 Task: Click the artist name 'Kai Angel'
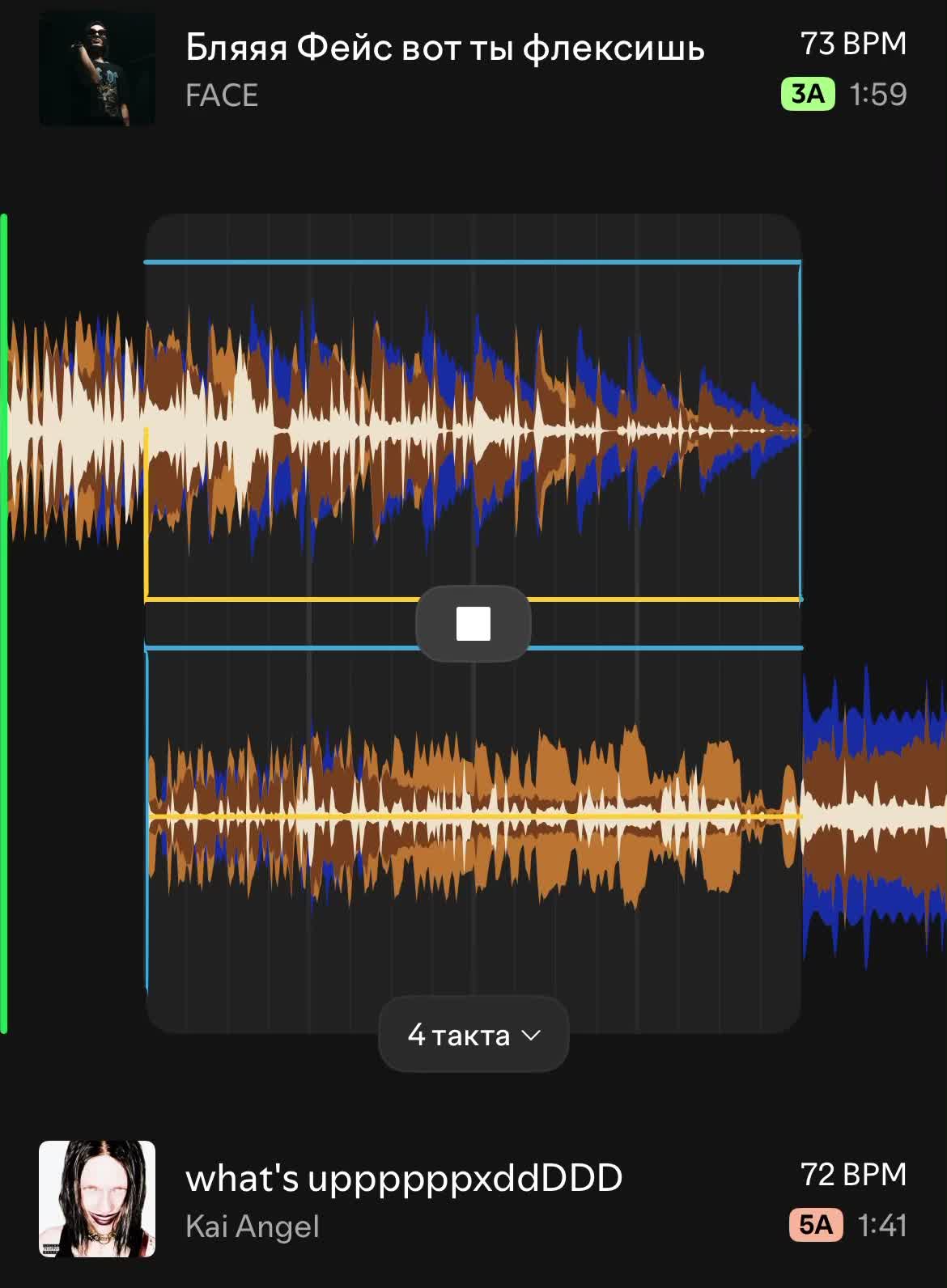253,1227
